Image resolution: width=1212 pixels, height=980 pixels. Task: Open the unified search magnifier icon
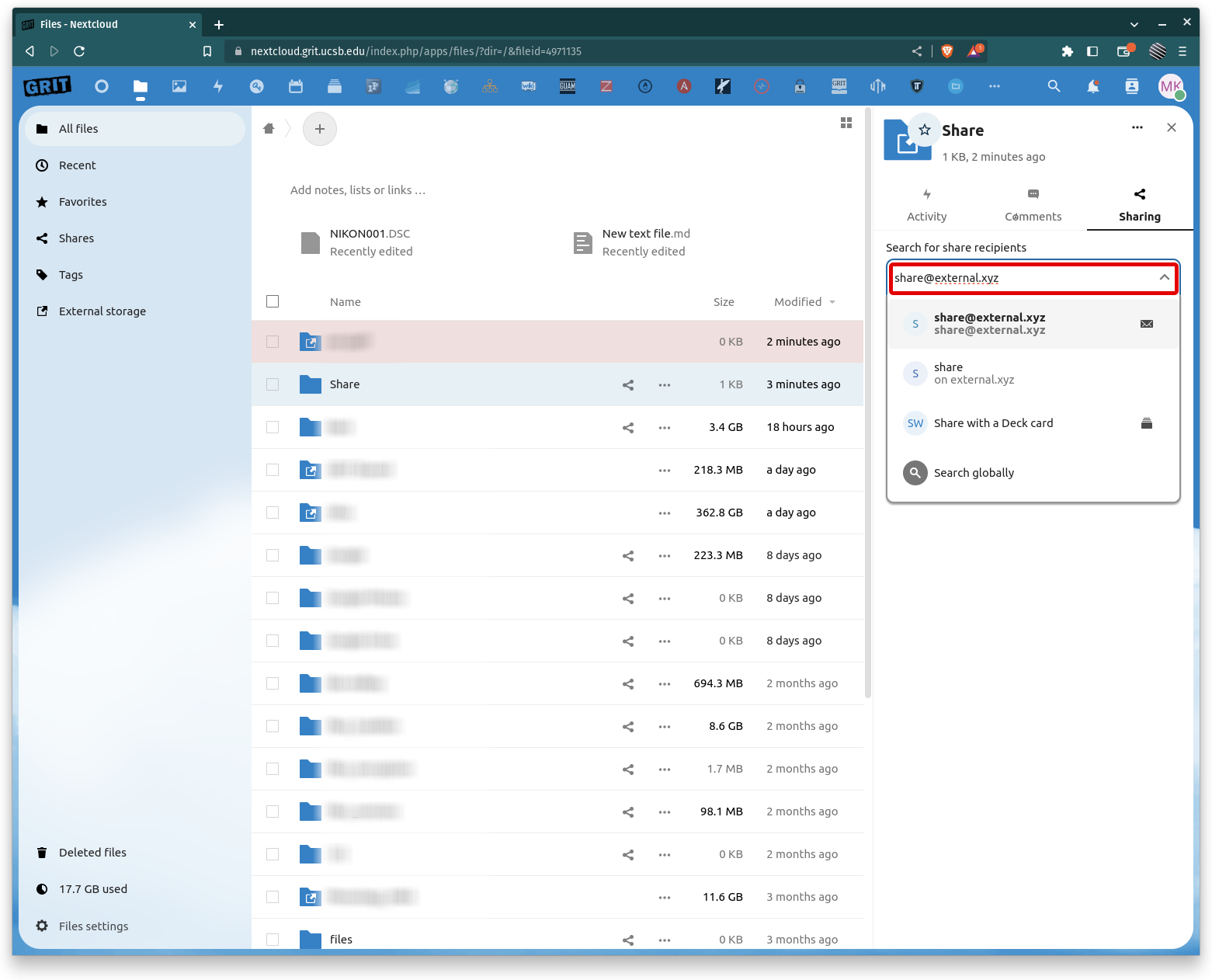pyautogui.click(x=1054, y=86)
